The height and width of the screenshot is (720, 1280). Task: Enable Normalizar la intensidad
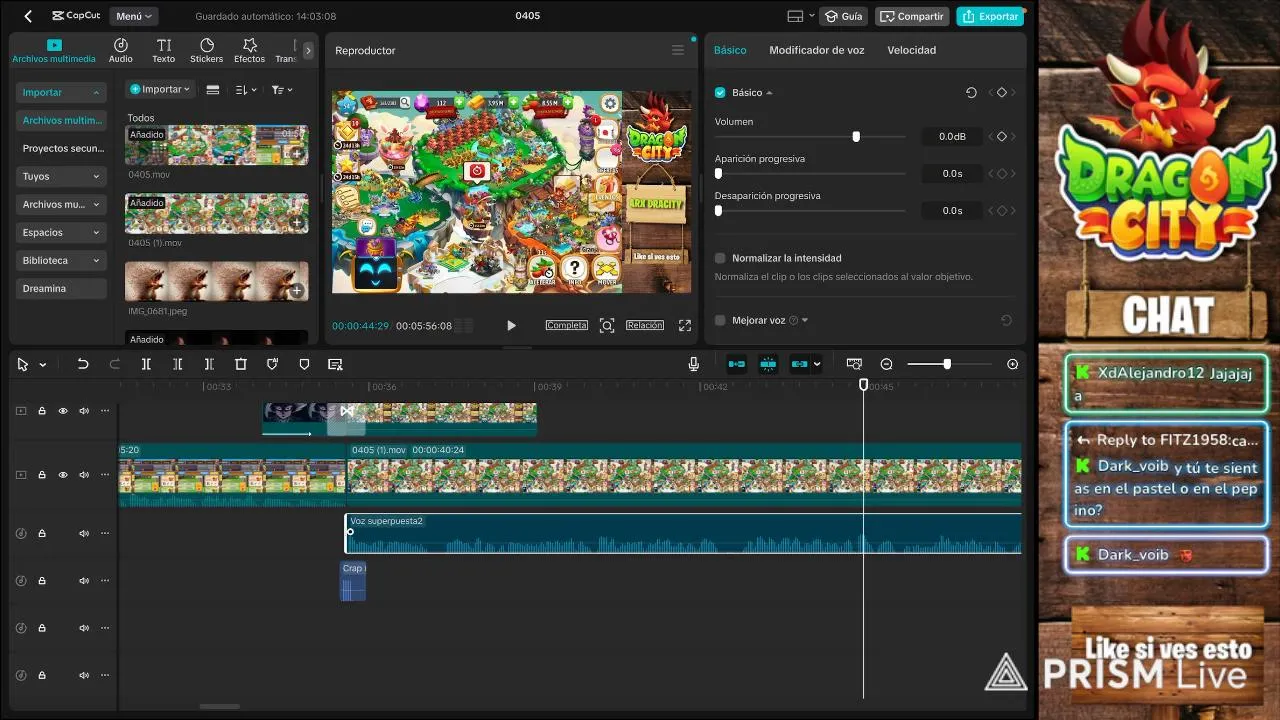coord(720,258)
